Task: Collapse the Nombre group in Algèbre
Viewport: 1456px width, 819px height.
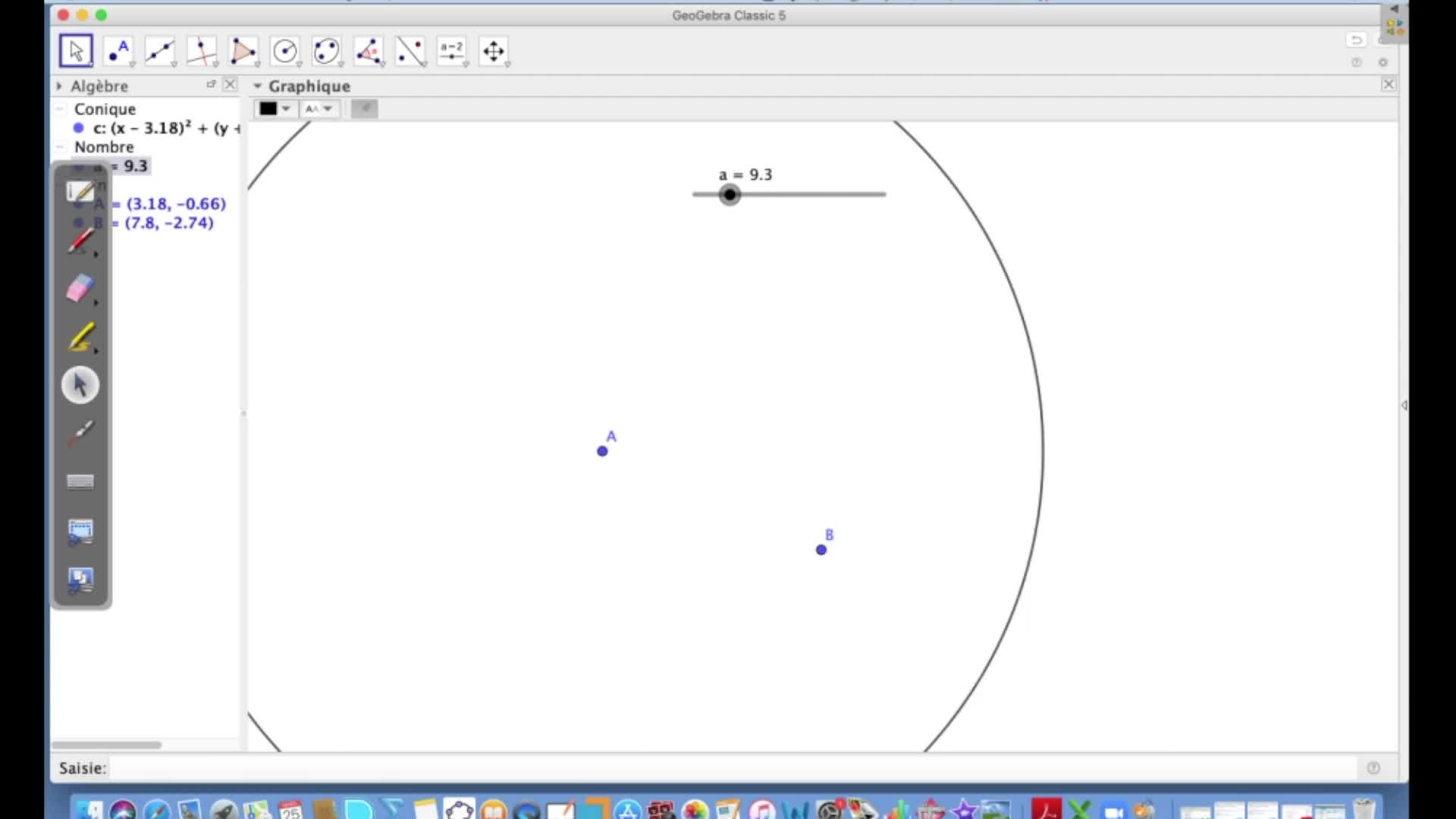Action: pos(60,147)
